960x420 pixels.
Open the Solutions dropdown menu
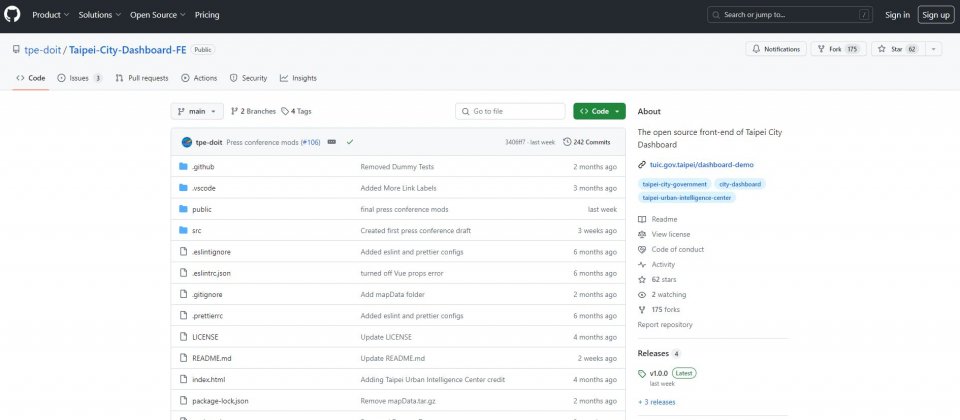point(100,15)
